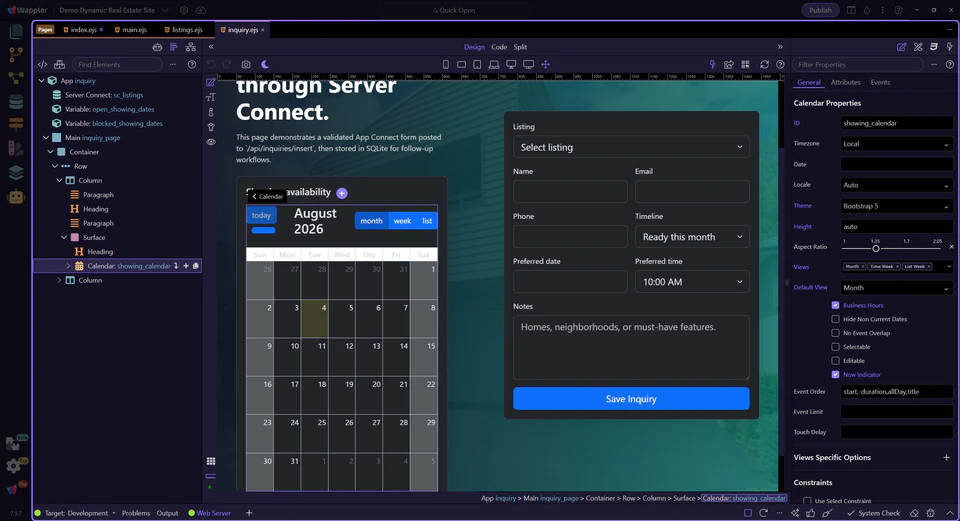Open in browser share icon
The image size is (960, 521).
click(729, 64)
